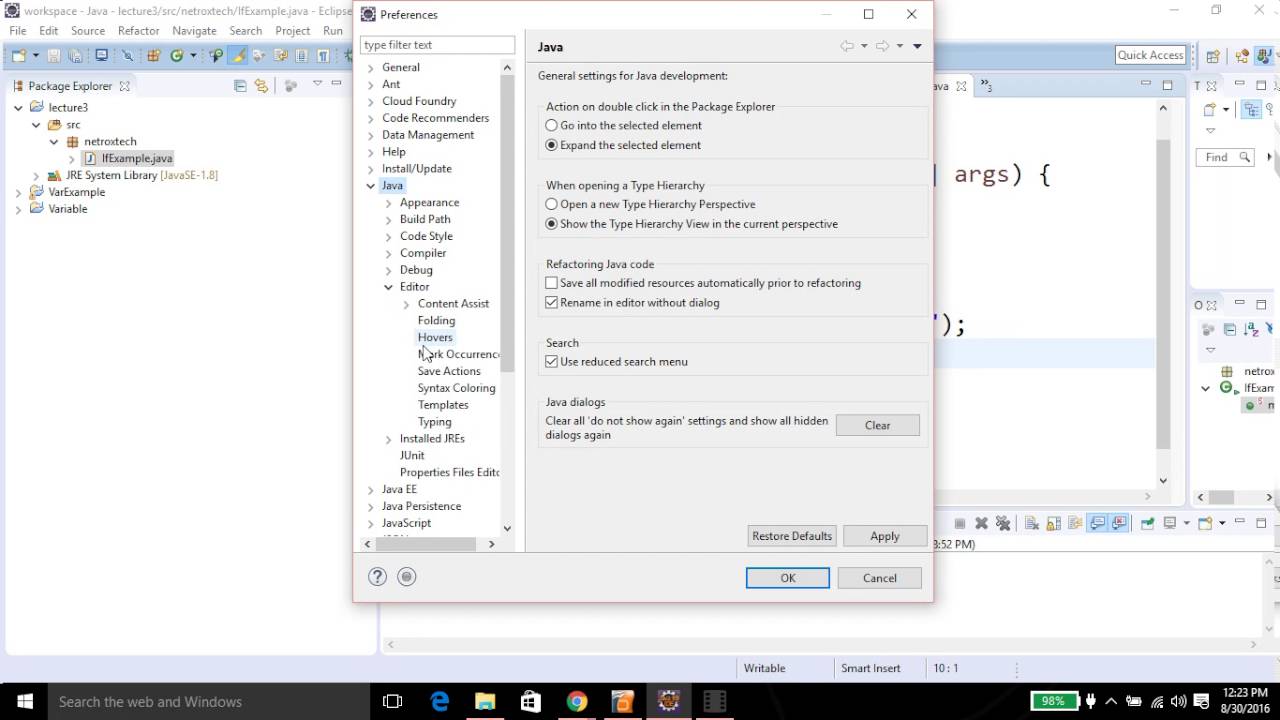Open Chrome from the taskbar
Image resolution: width=1280 pixels, height=720 pixels.
tap(577, 701)
